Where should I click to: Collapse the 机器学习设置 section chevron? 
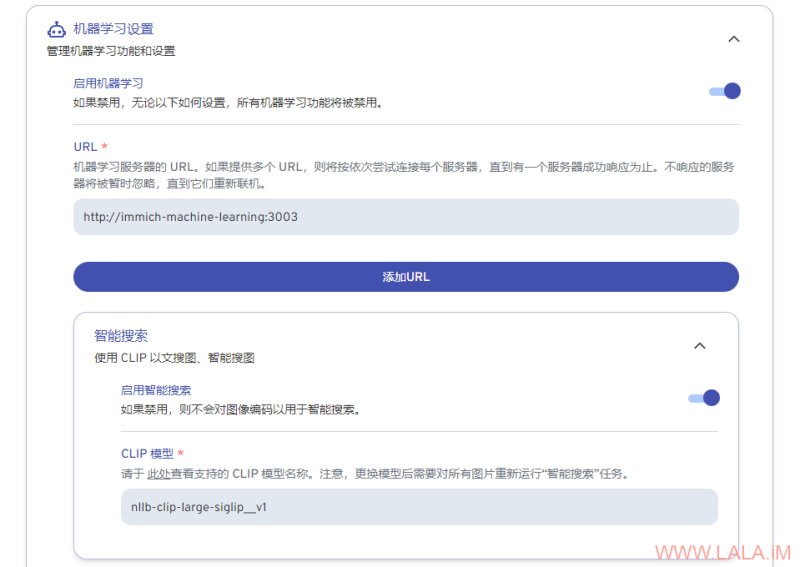coord(734,39)
